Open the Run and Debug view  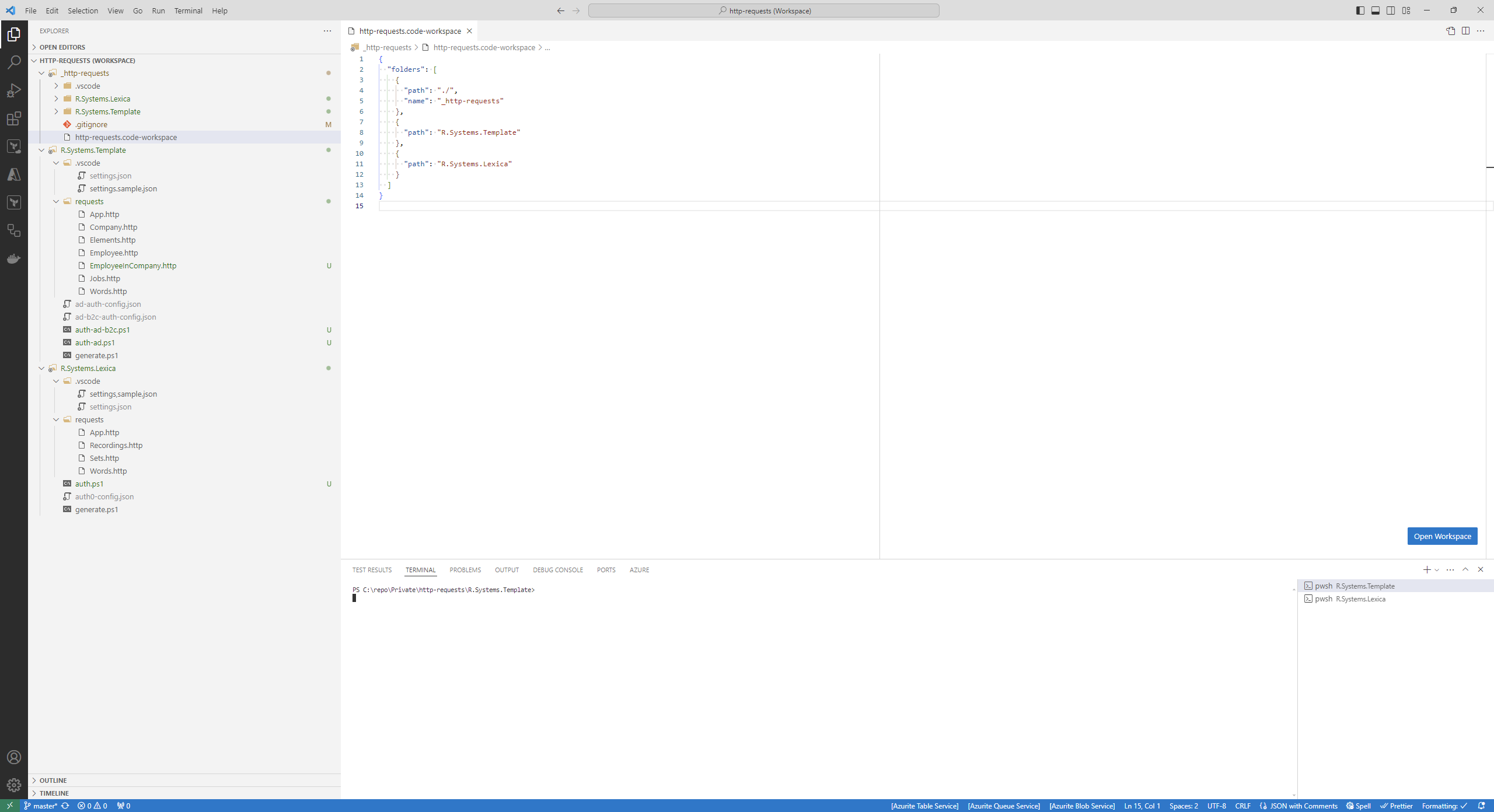click(x=14, y=90)
